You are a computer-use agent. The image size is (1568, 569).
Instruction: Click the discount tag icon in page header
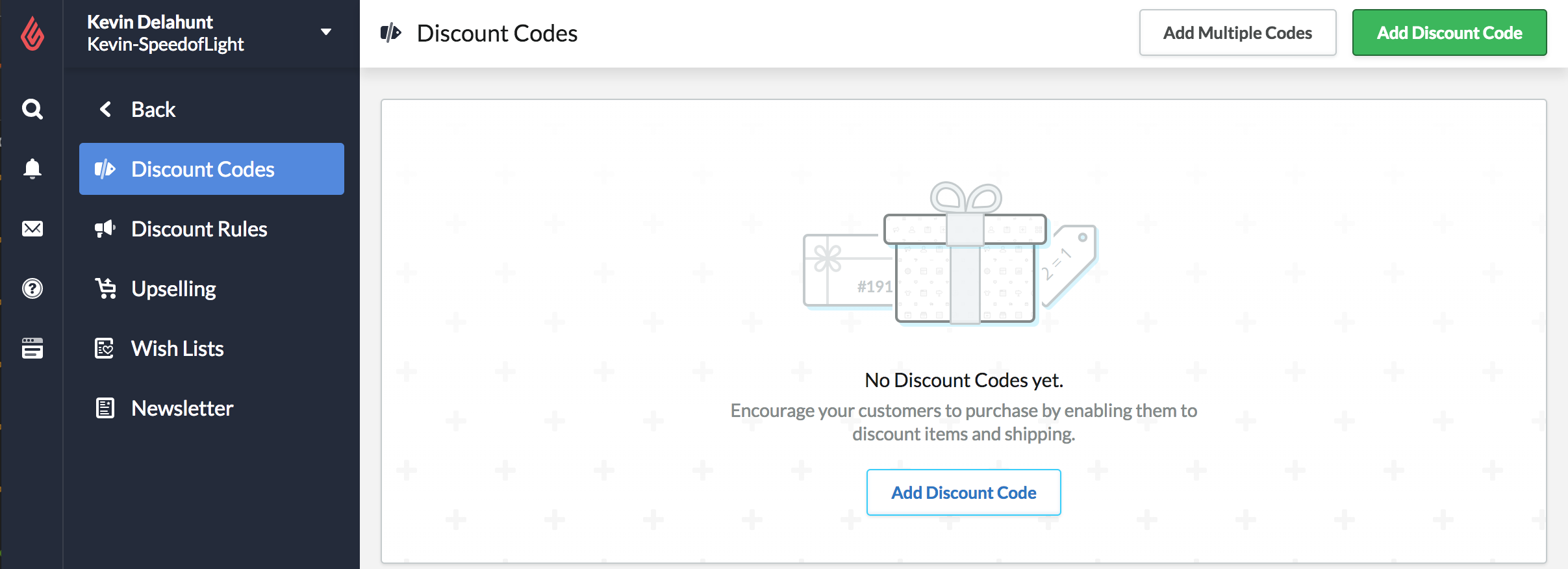(x=390, y=32)
